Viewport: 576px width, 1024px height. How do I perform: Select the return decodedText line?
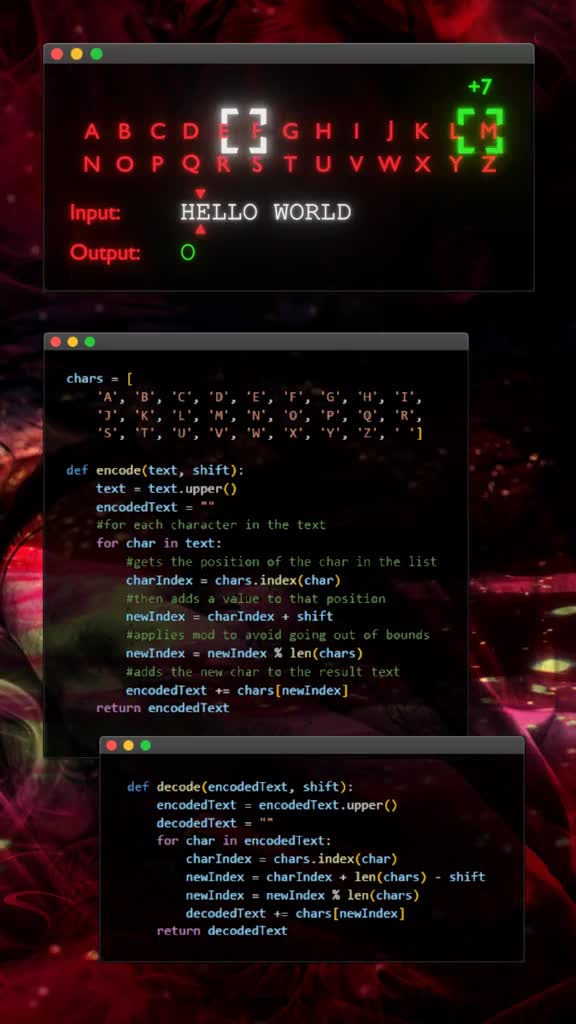point(222,931)
